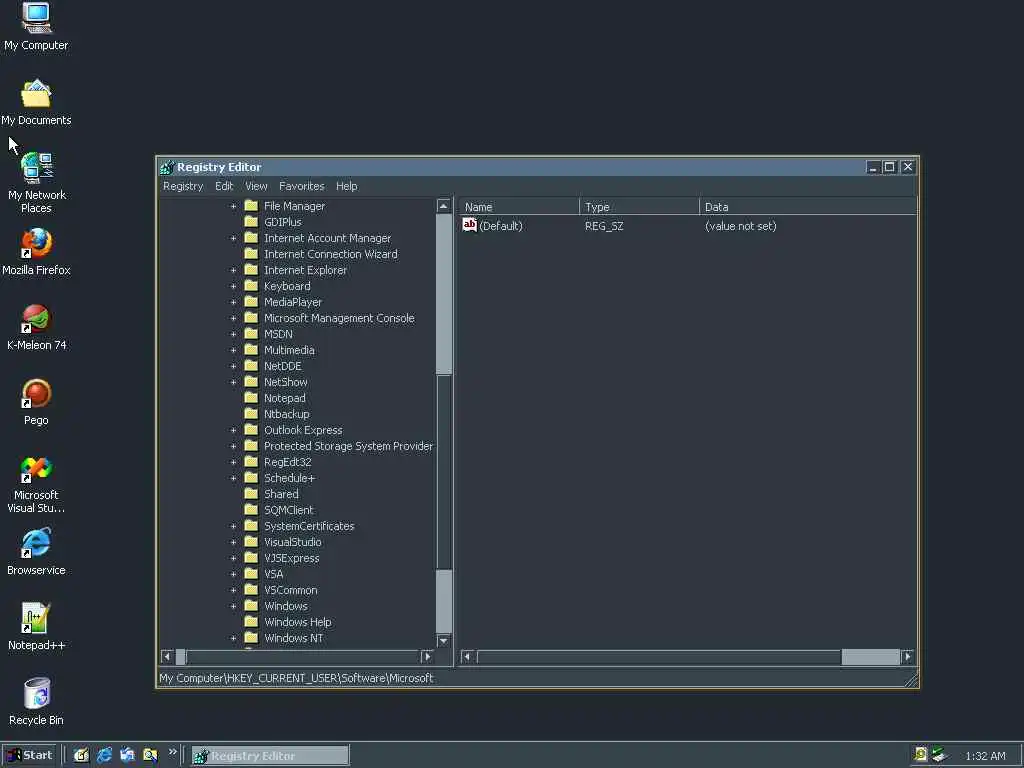1024x768 pixels.
Task: Click the Start button
Action: (x=29, y=756)
